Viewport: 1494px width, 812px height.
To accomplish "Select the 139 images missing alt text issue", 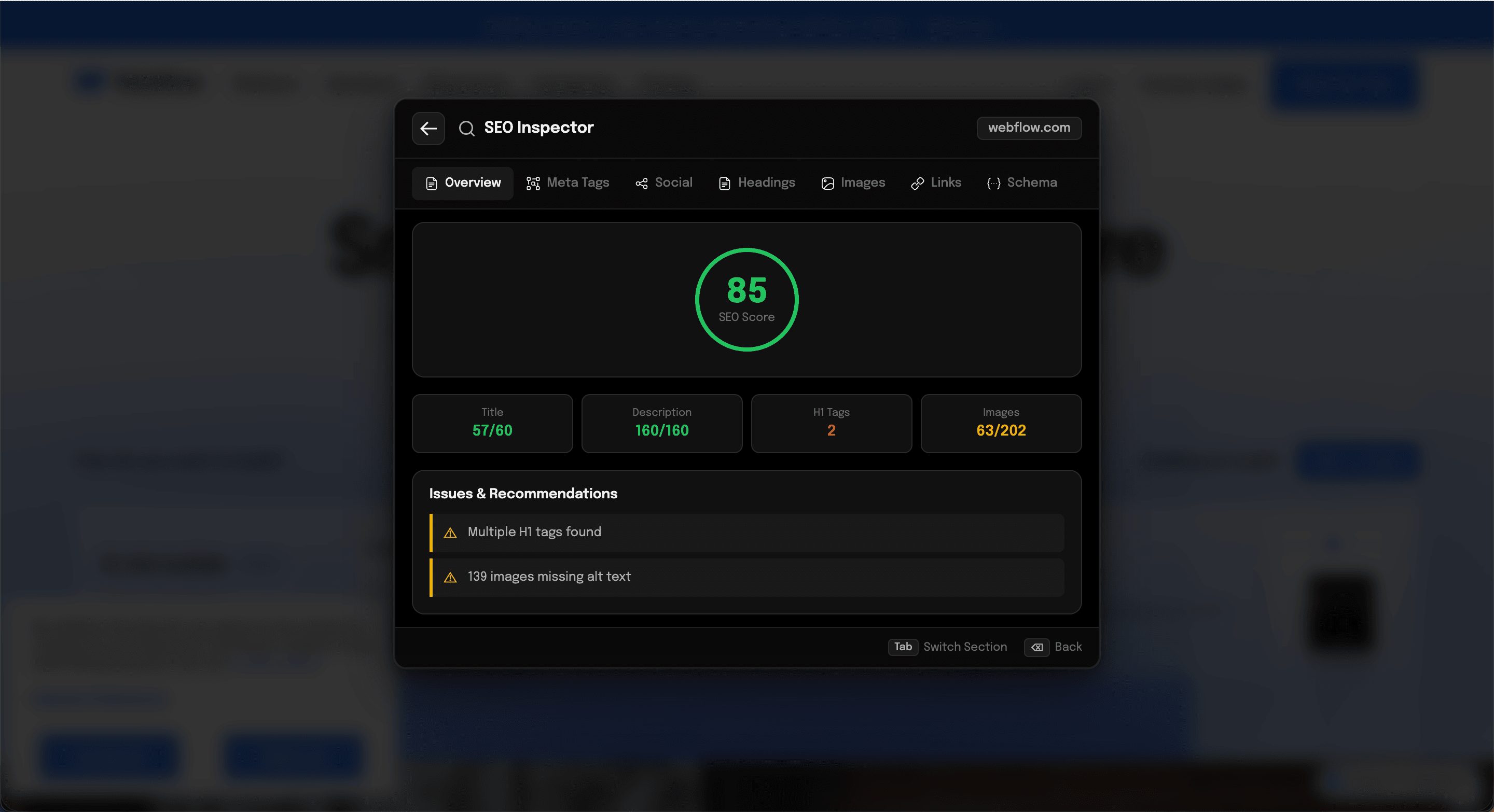I will (746, 577).
